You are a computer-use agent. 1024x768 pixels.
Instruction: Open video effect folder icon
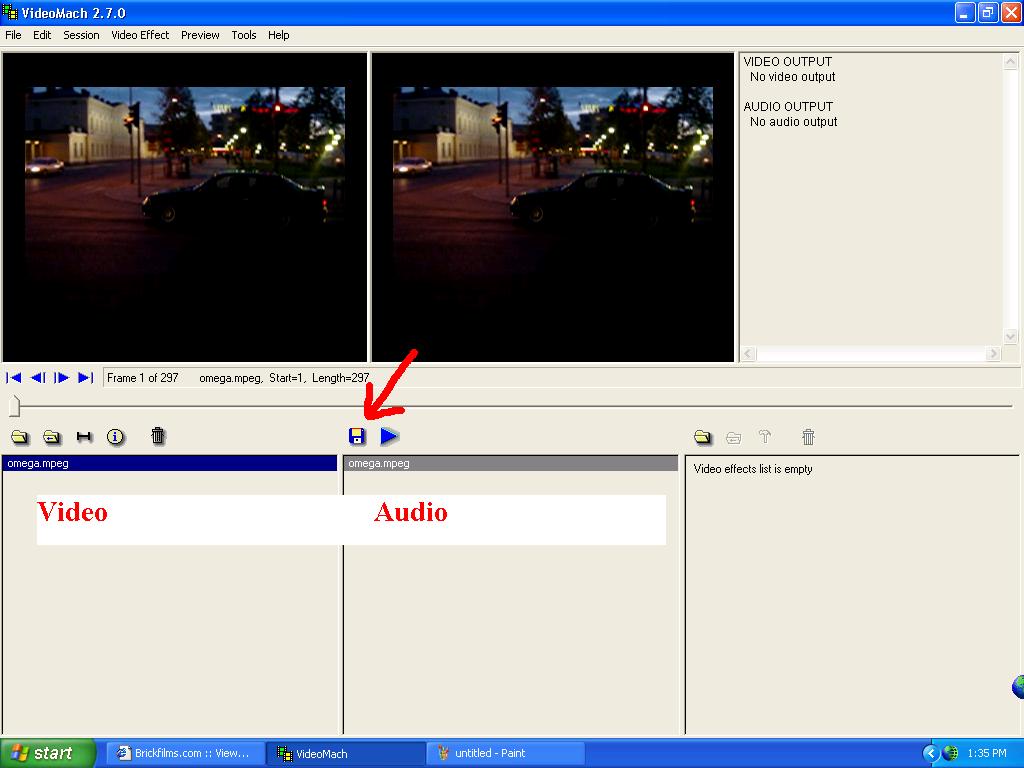[x=703, y=437]
